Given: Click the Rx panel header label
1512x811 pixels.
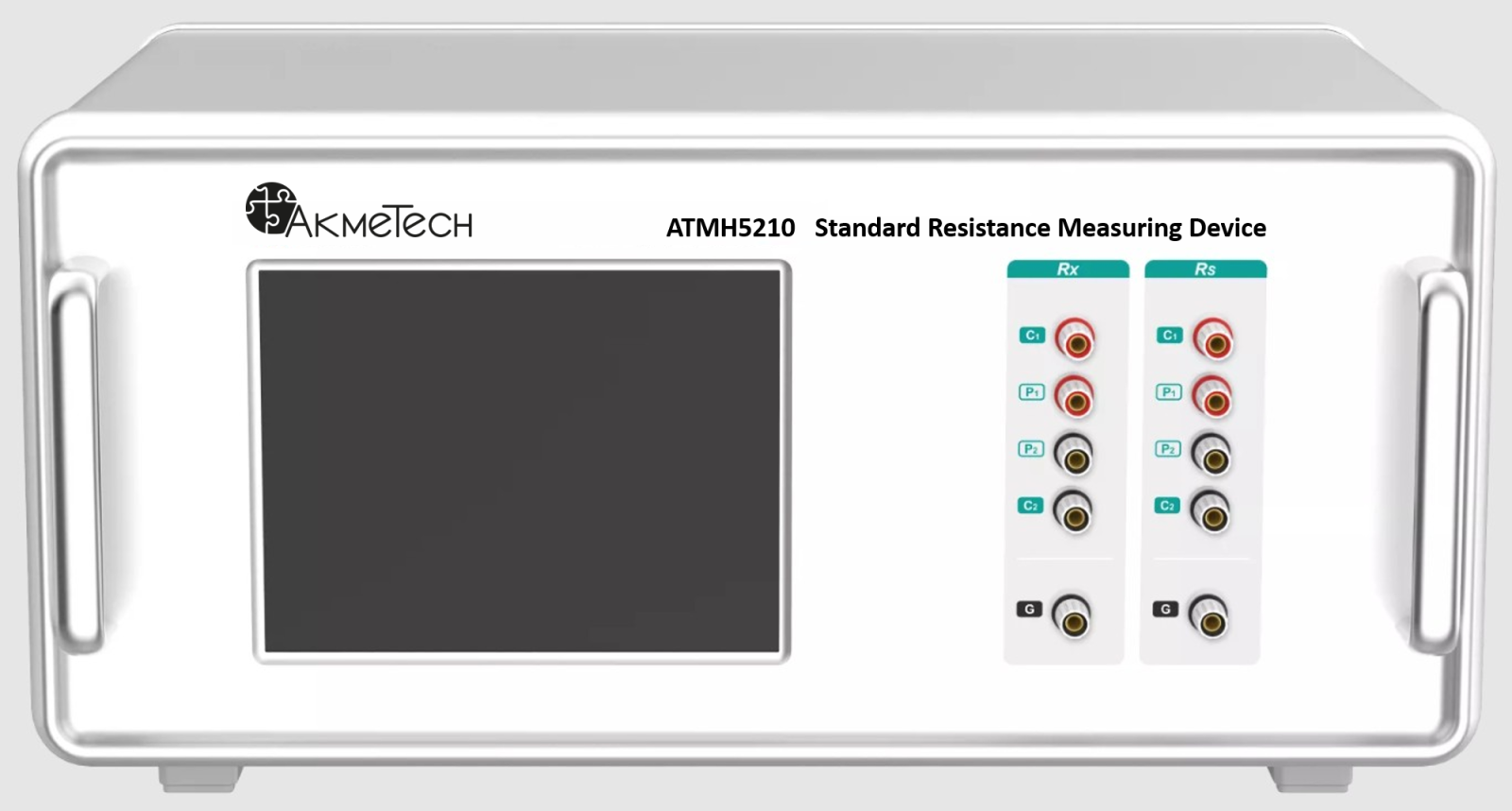Looking at the screenshot, I should [x=1068, y=269].
